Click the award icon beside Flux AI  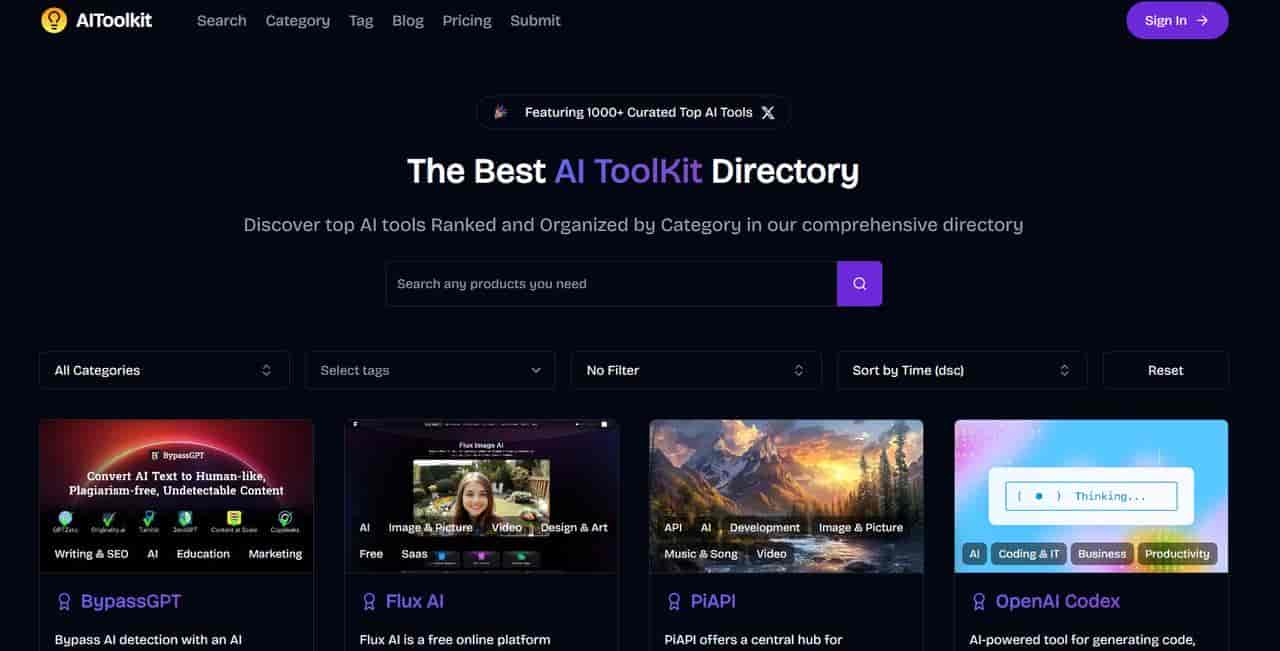369,602
